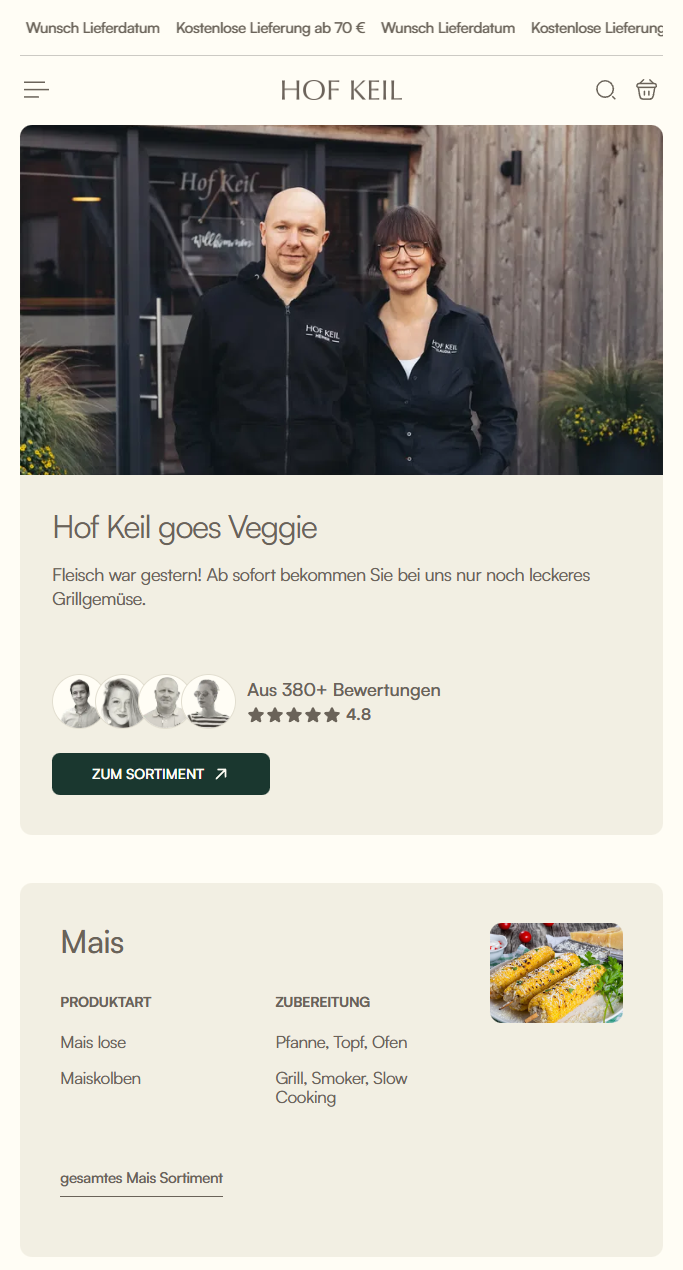Click the fourth reviewer avatar with striped shirt
683x1270 pixels.
tap(209, 701)
